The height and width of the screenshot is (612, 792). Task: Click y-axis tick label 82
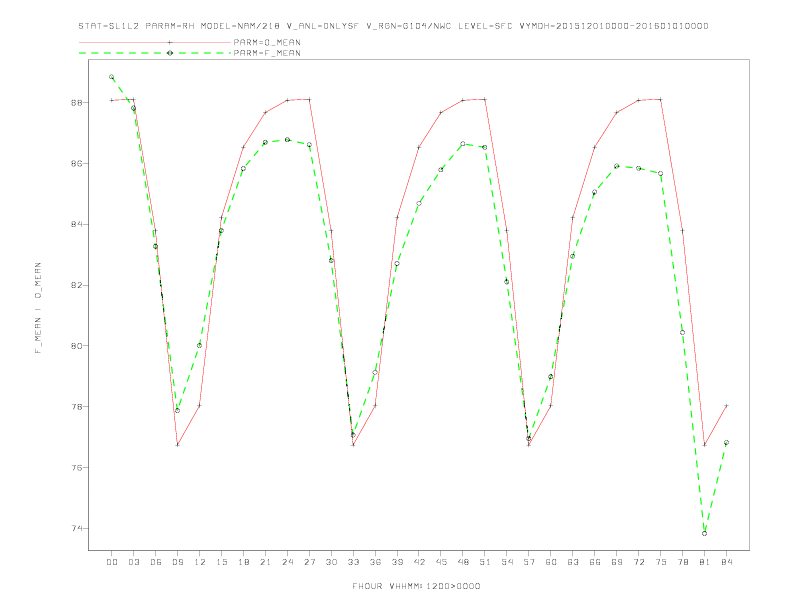[x=77, y=285]
